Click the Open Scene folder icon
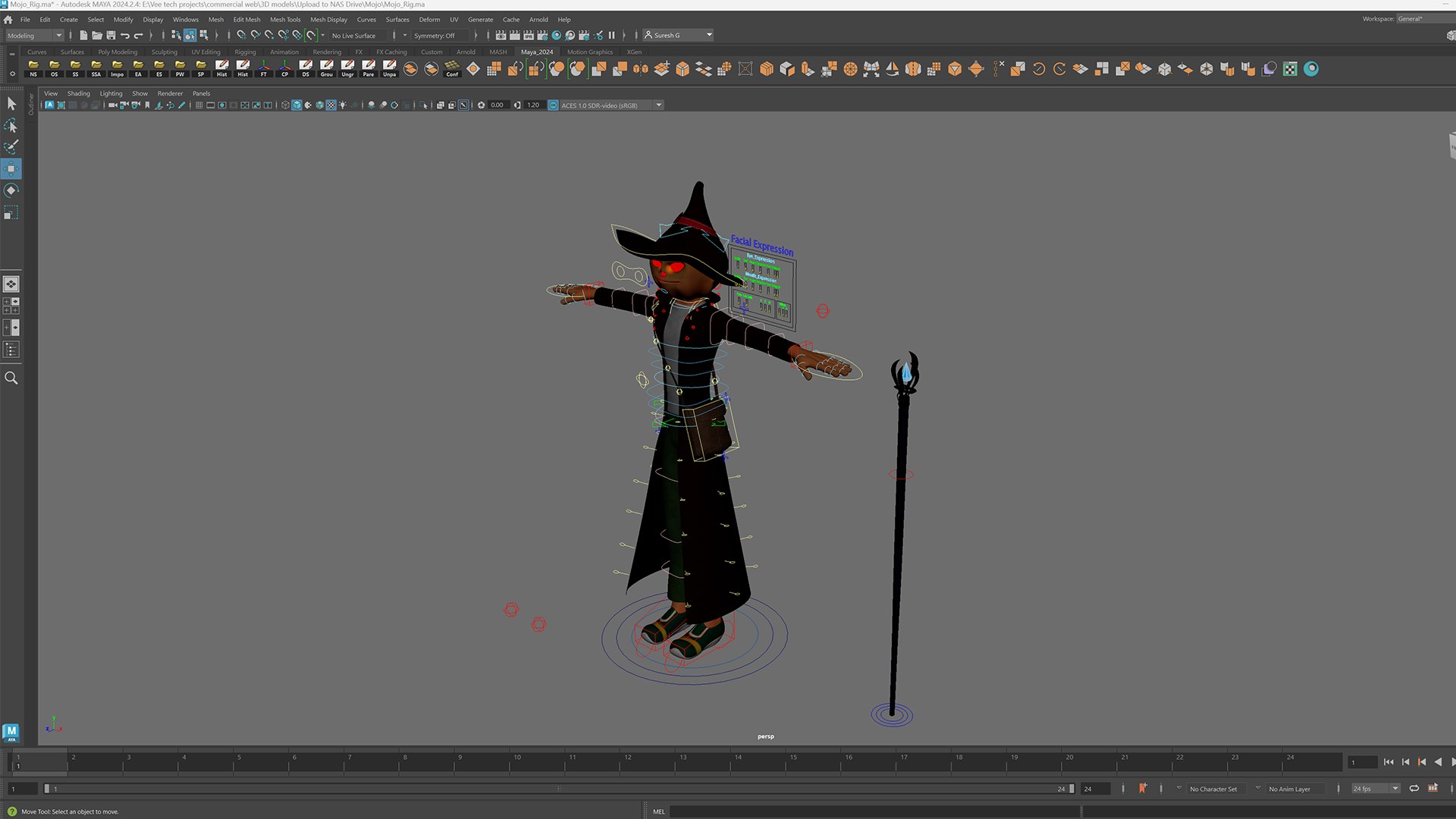The height and width of the screenshot is (819, 1456). (x=97, y=36)
